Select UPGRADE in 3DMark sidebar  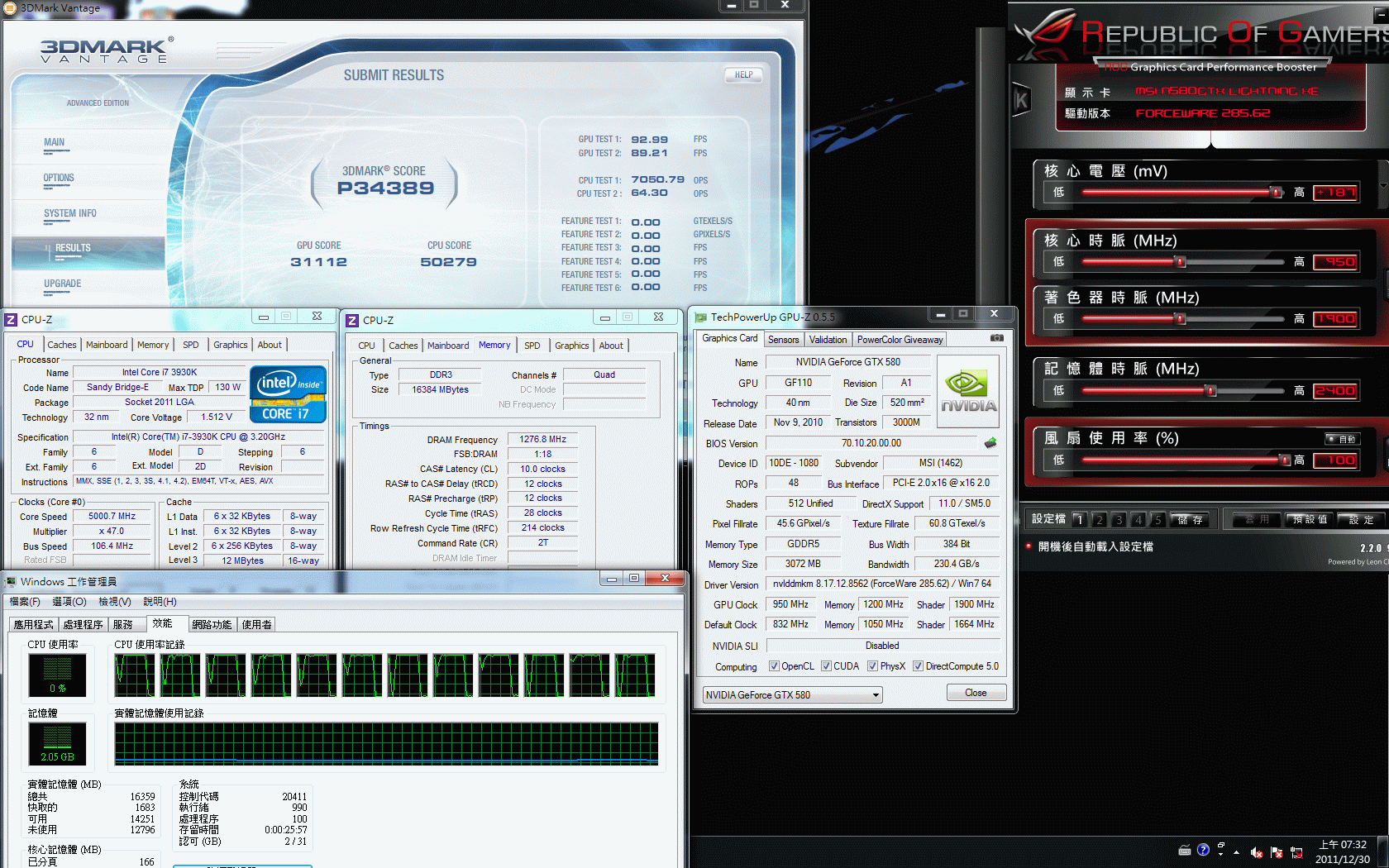click(62, 284)
